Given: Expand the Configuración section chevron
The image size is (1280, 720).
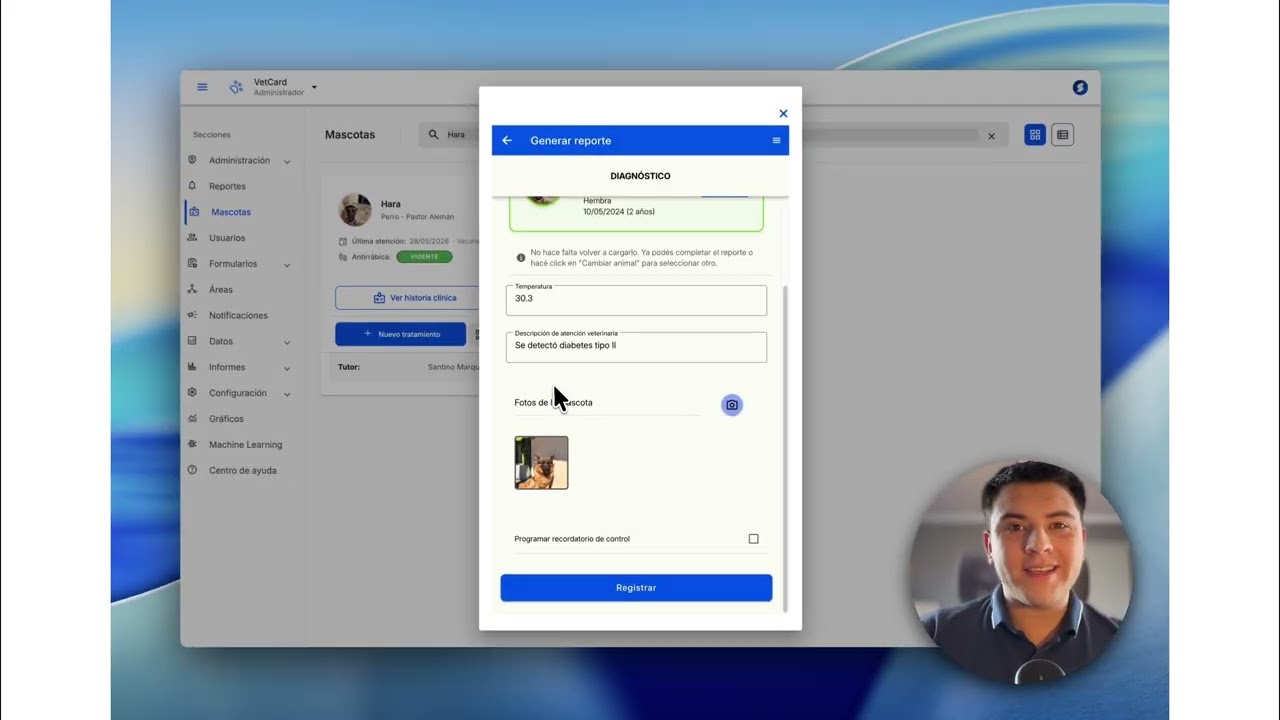Looking at the screenshot, I should [287, 394].
